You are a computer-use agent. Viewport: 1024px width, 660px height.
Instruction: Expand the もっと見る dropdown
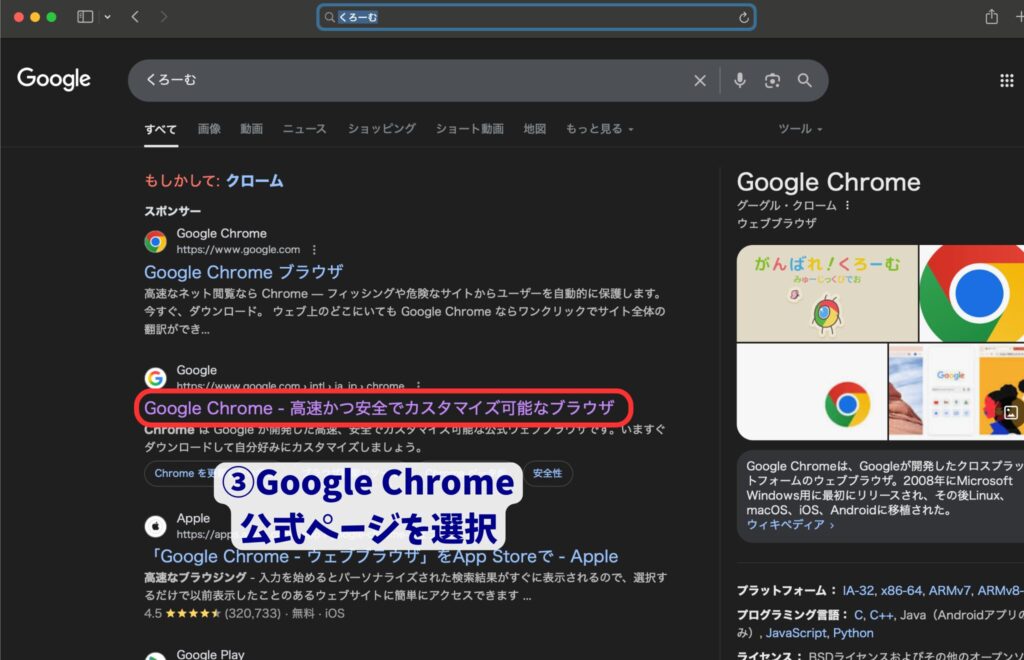(600, 129)
